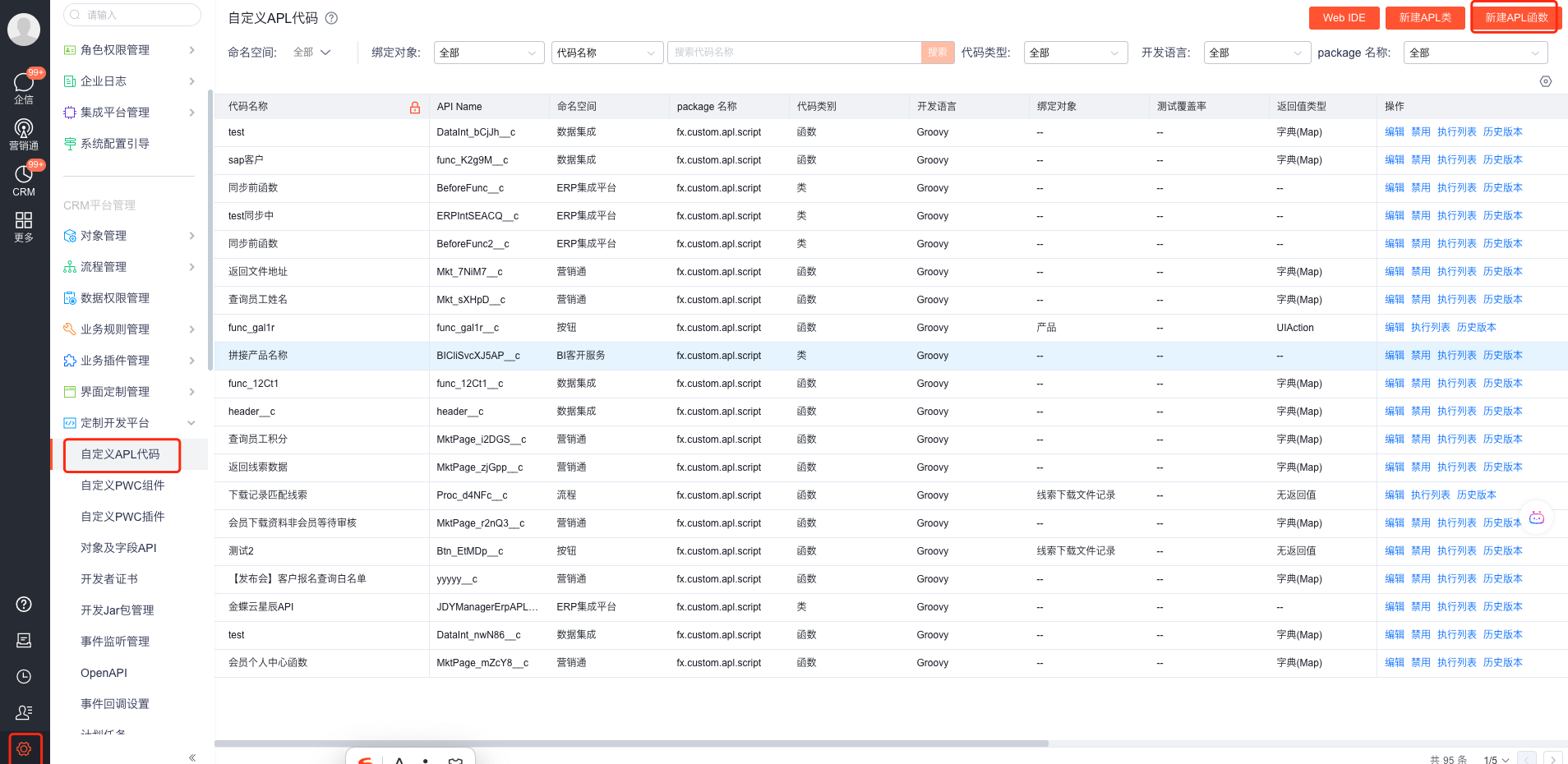Open the CRM sidebar icon
This screenshot has height=764, width=1568.
point(24,179)
